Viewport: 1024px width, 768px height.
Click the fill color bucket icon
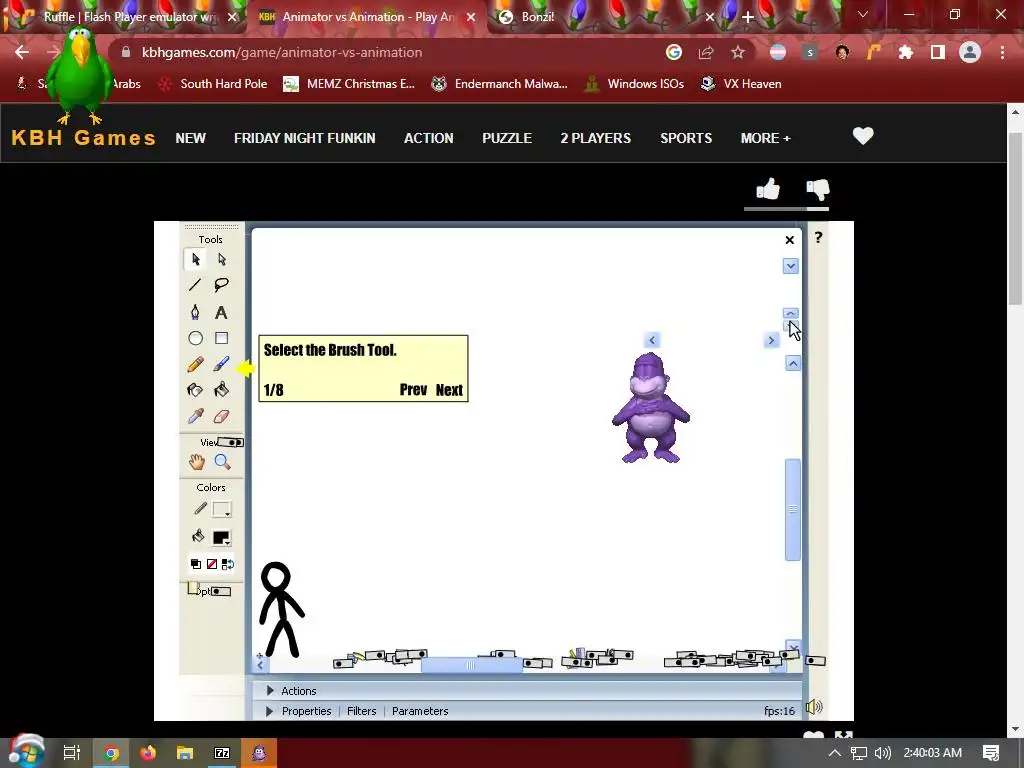198,537
